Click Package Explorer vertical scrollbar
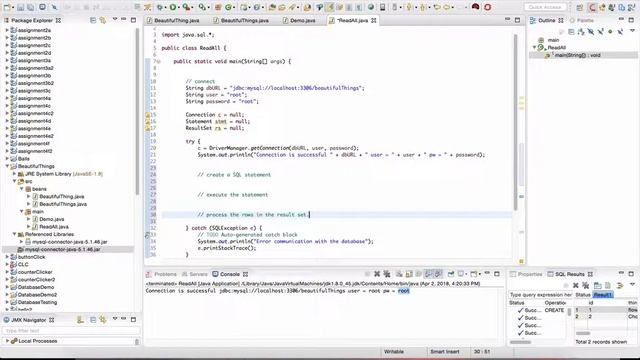 click(138, 110)
